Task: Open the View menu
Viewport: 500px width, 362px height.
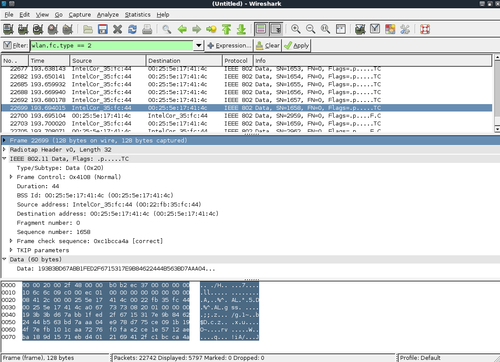Action: point(42,15)
